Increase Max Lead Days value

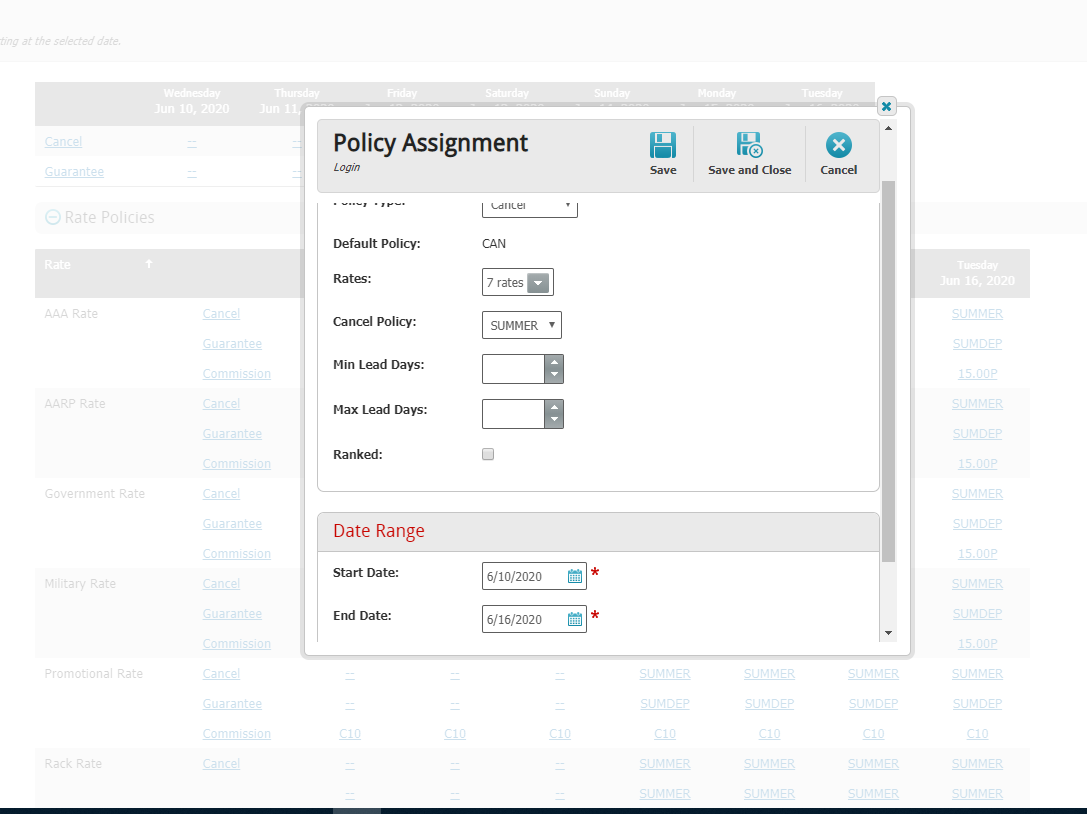(554, 407)
